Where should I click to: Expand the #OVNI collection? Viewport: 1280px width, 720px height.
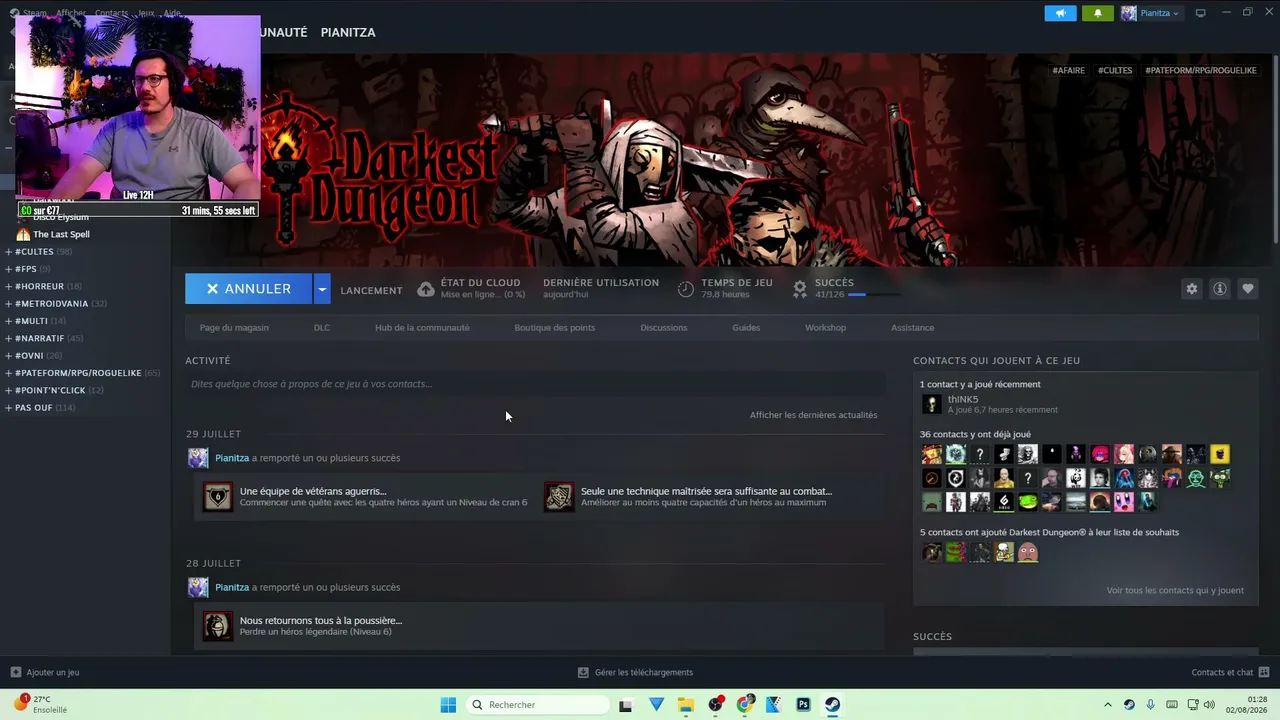[x=8, y=356]
